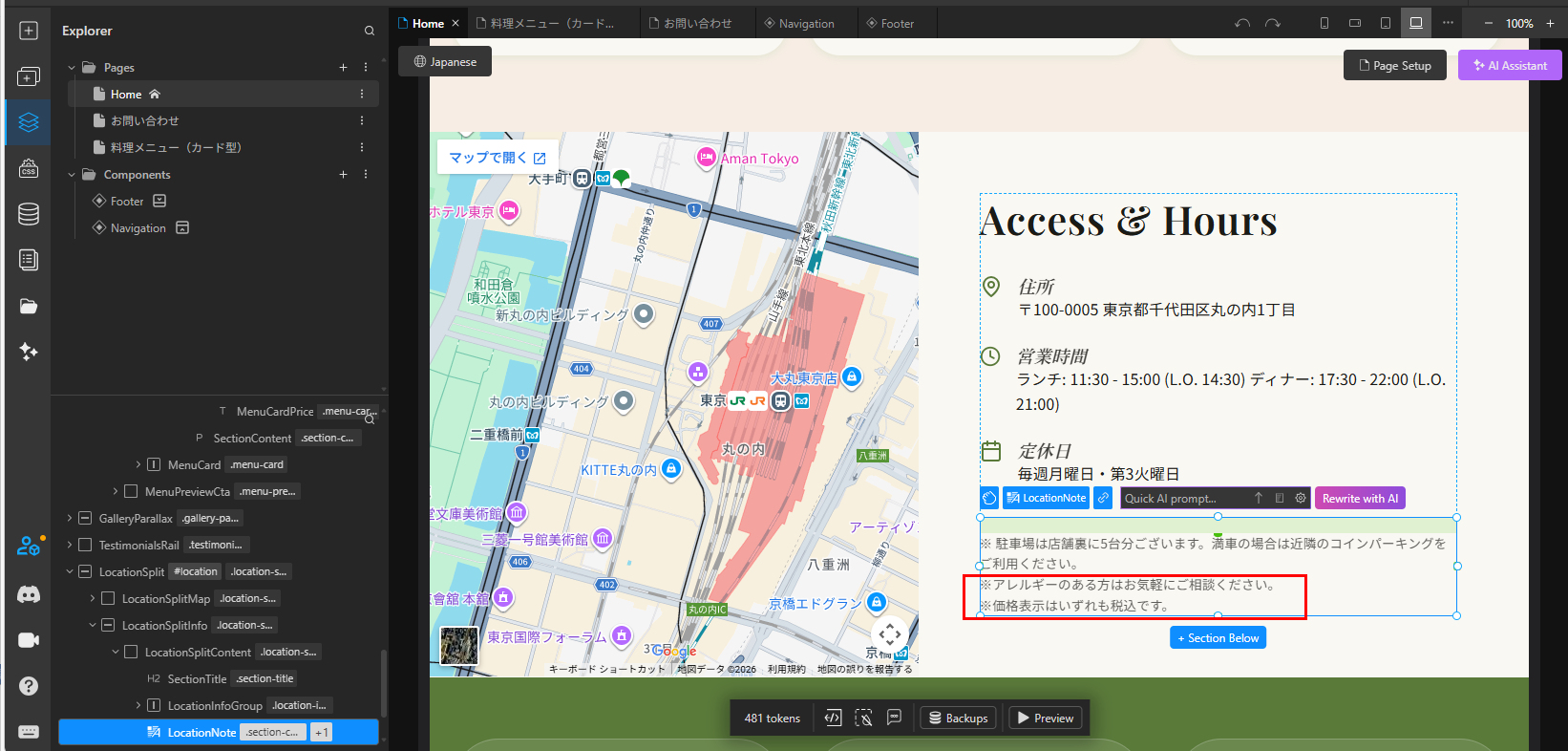Click the Discord icon in sidebar
The width and height of the screenshot is (1568, 751).
29,594
